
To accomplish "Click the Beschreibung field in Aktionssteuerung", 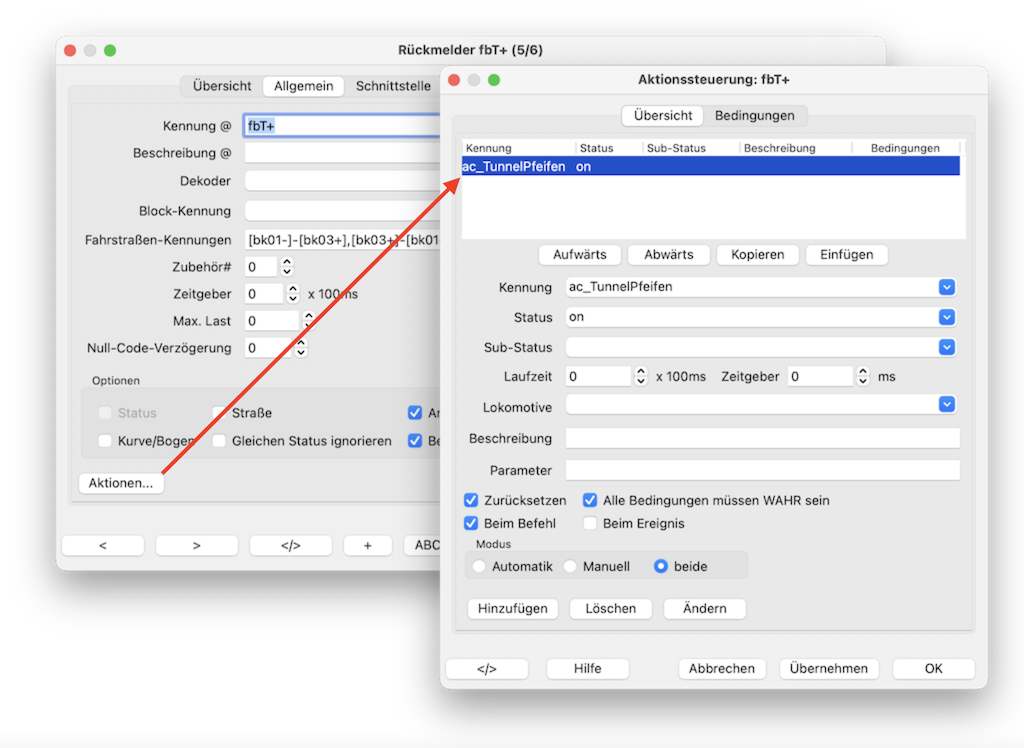I will point(762,438).
